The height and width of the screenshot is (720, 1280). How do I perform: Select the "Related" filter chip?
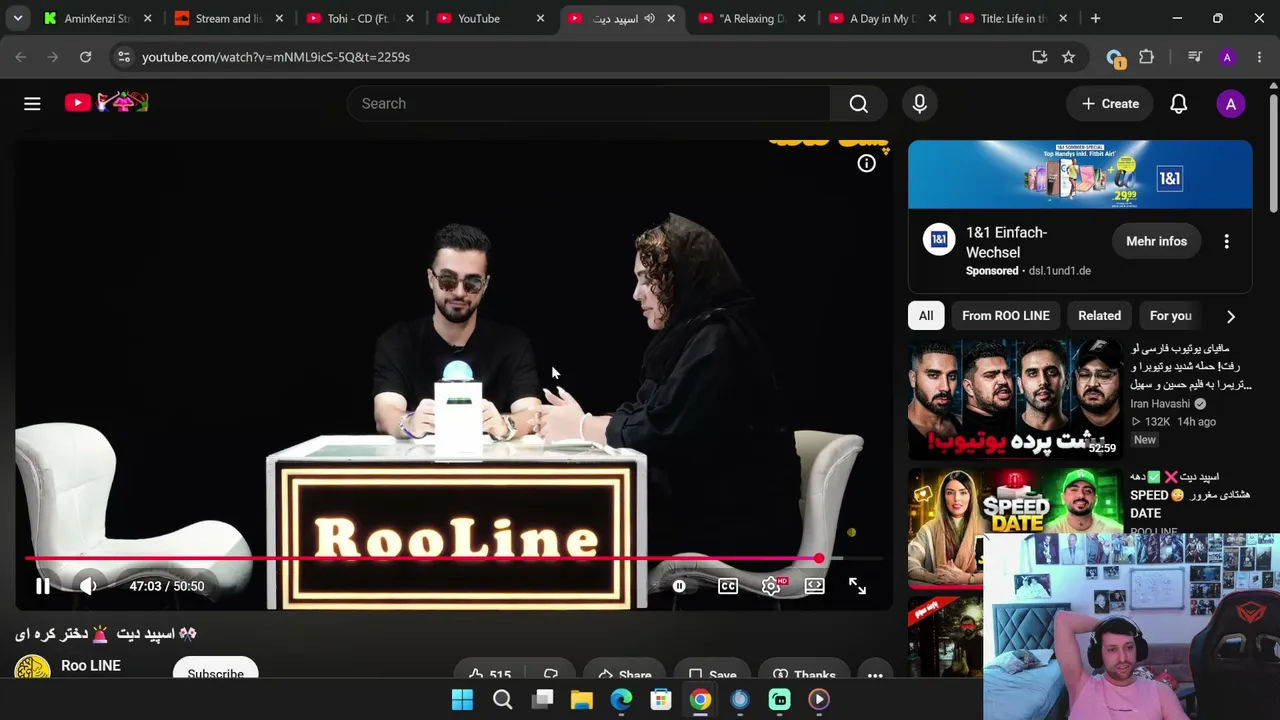tap(1099, 316)
